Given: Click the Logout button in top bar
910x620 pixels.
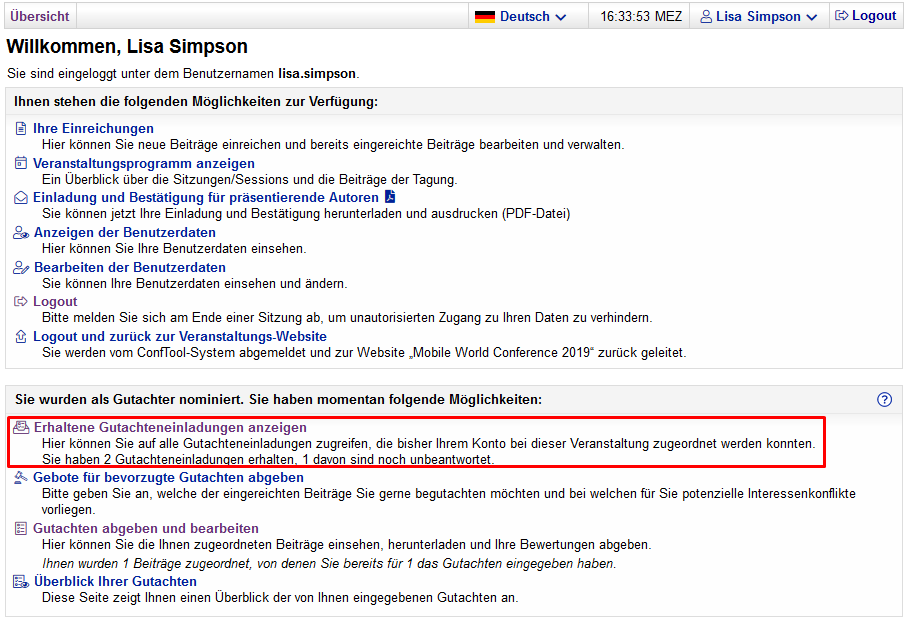Looking at the screenshot, I should click(x=865, y=16).
